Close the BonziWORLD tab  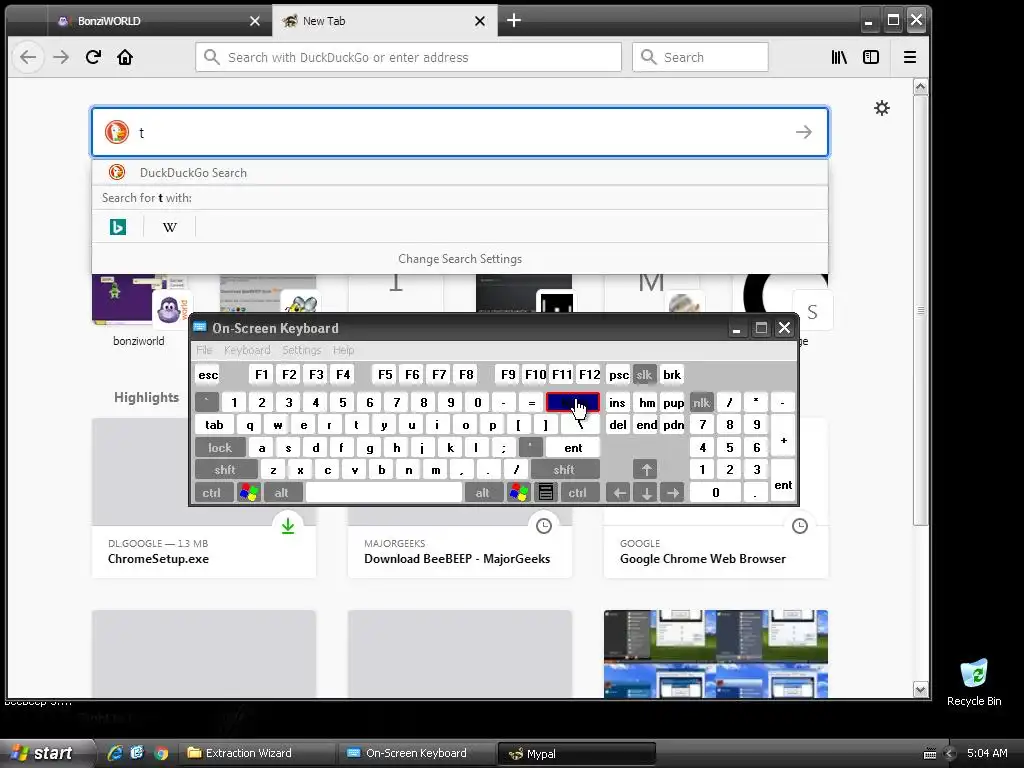point(255,21)
